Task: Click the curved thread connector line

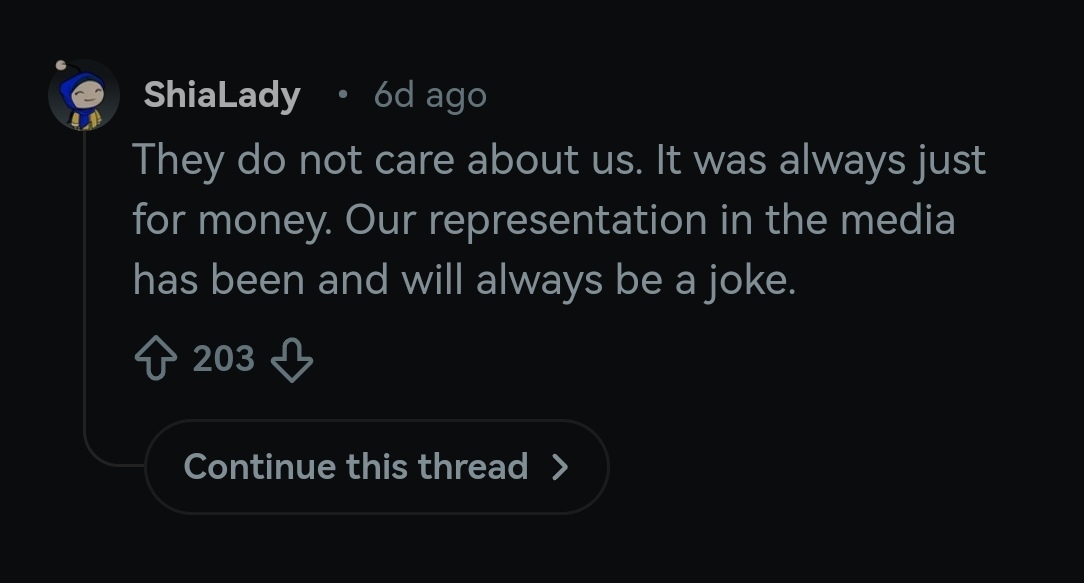Action: point(100,458)
